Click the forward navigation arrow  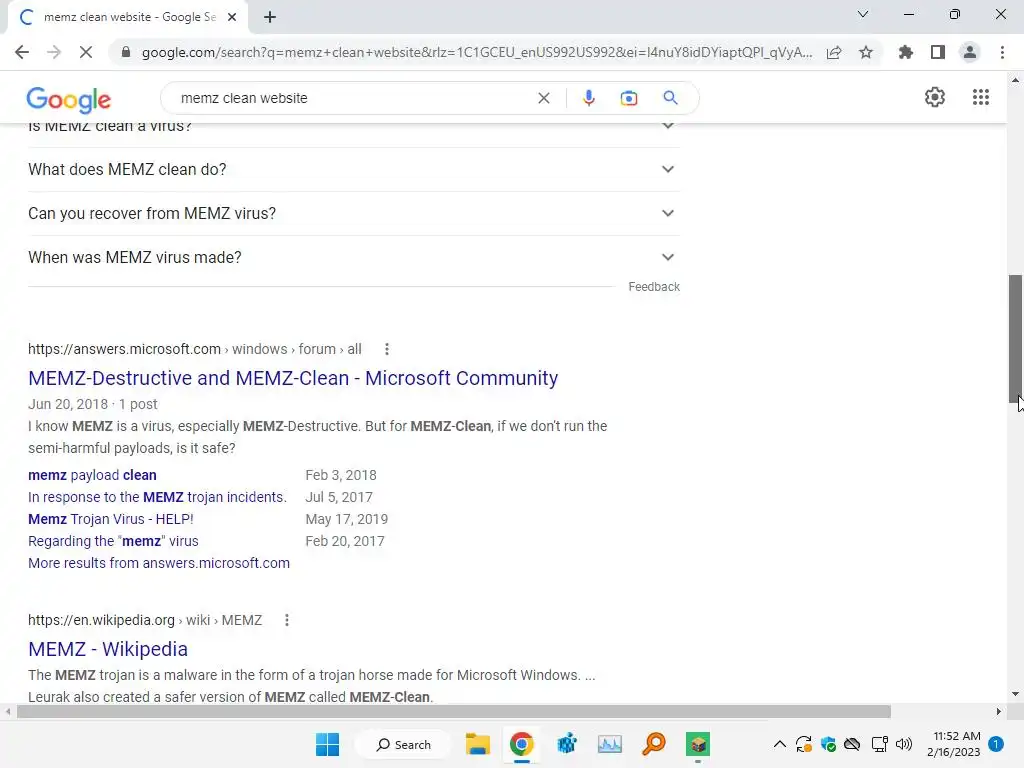click(x=54, y=52)
